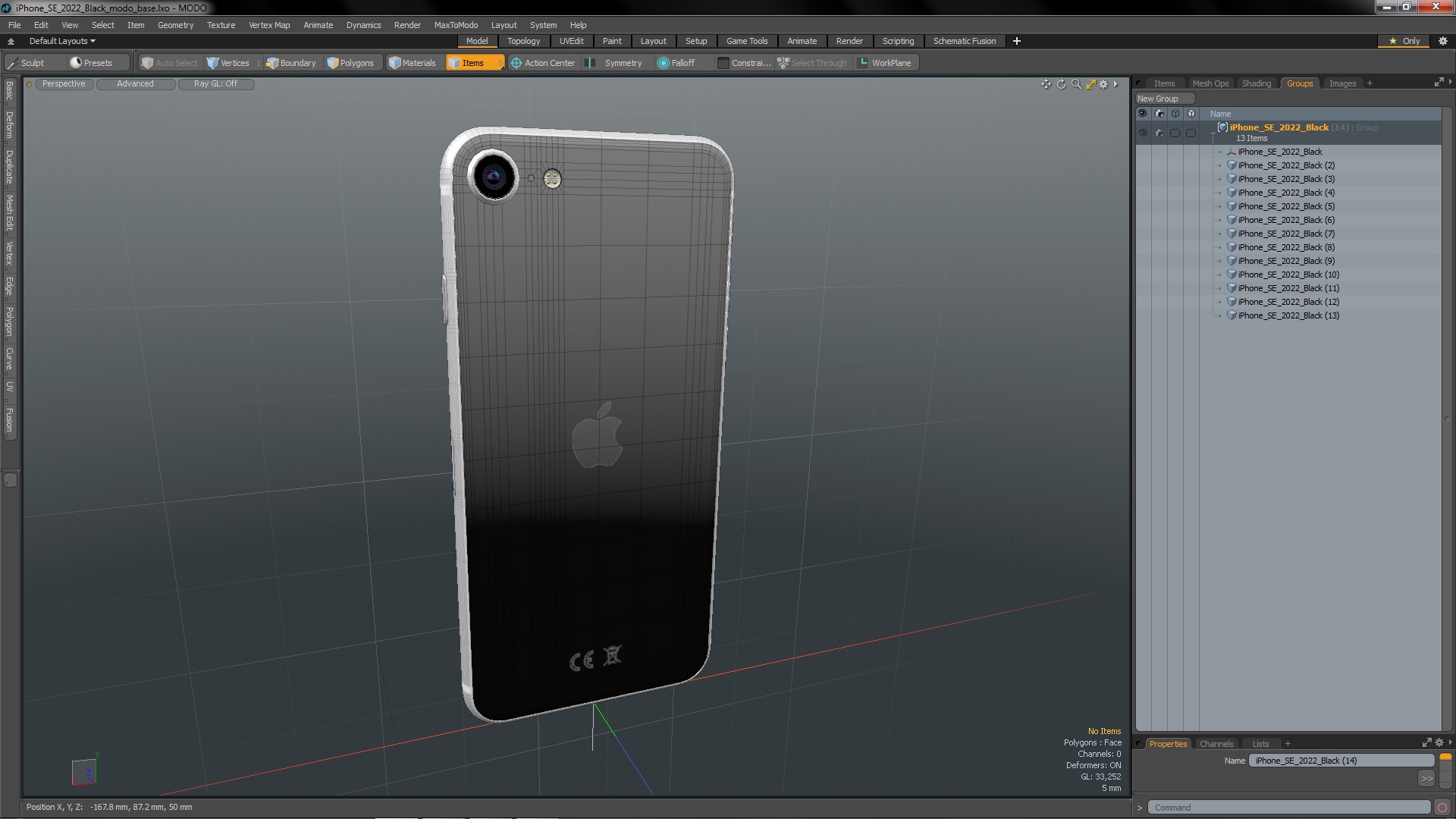1456x819 pixels.
Task: Expand iPhone_SE_2022_Black (2) item
Action: (1219, 165)
